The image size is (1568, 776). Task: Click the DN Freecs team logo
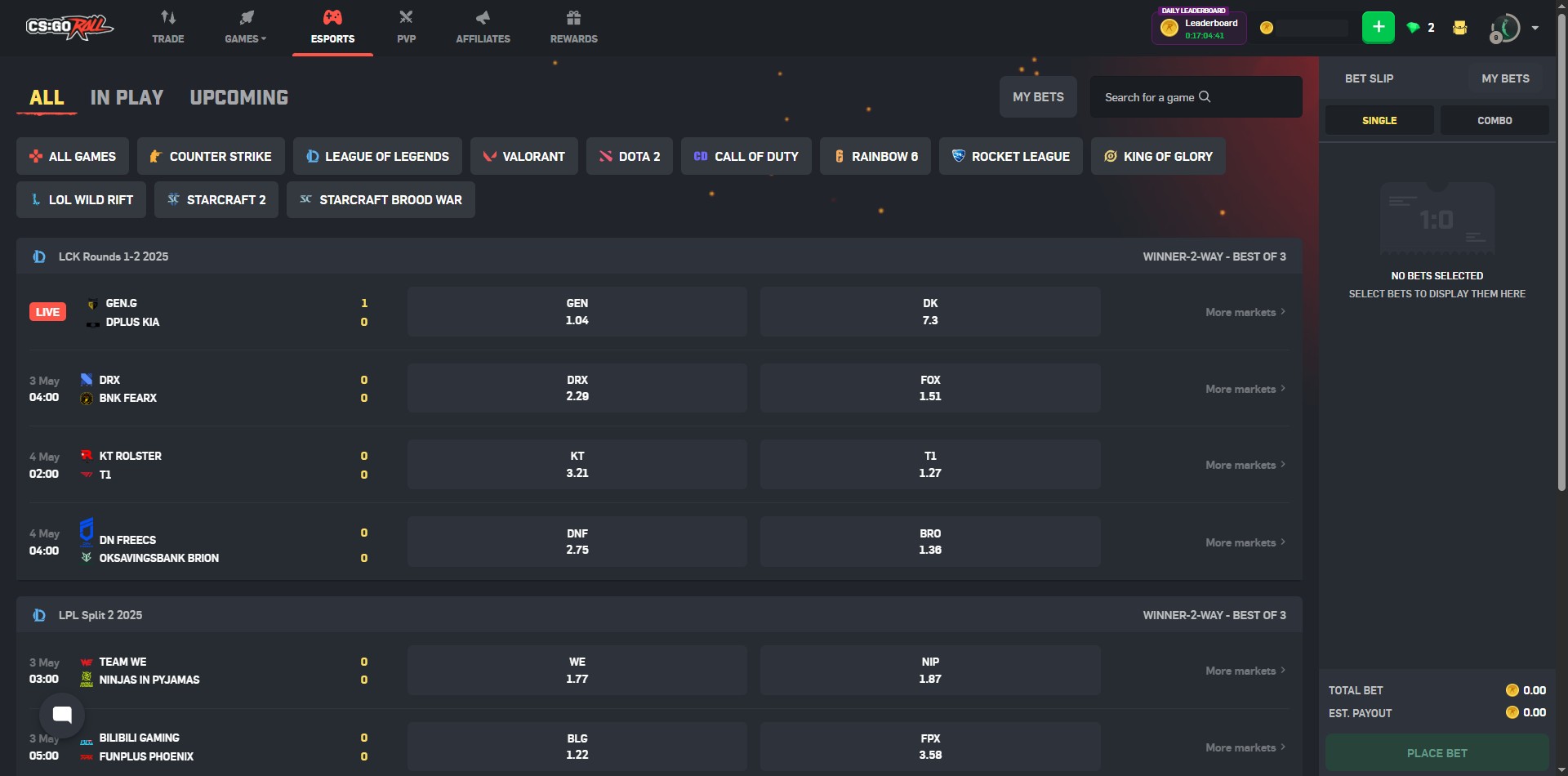[x=87, y=531]
